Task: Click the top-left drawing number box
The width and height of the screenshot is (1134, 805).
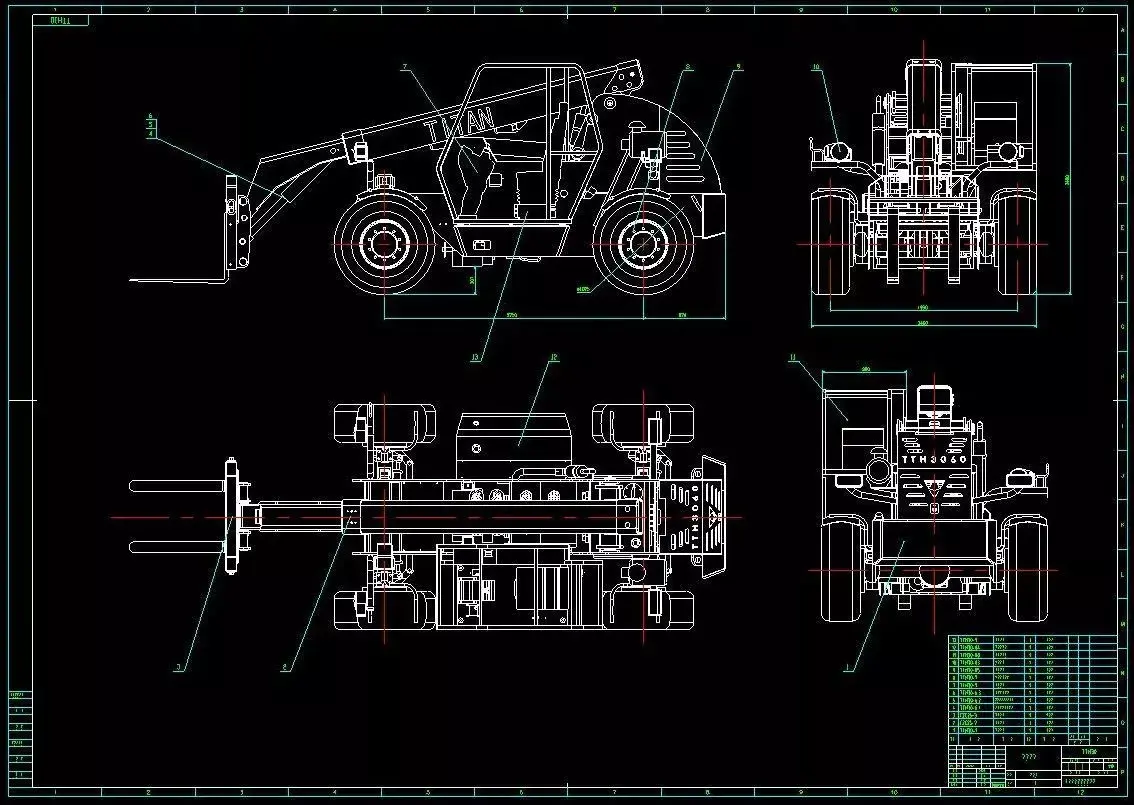Action: pyautogui.click(x=61, y=20)
